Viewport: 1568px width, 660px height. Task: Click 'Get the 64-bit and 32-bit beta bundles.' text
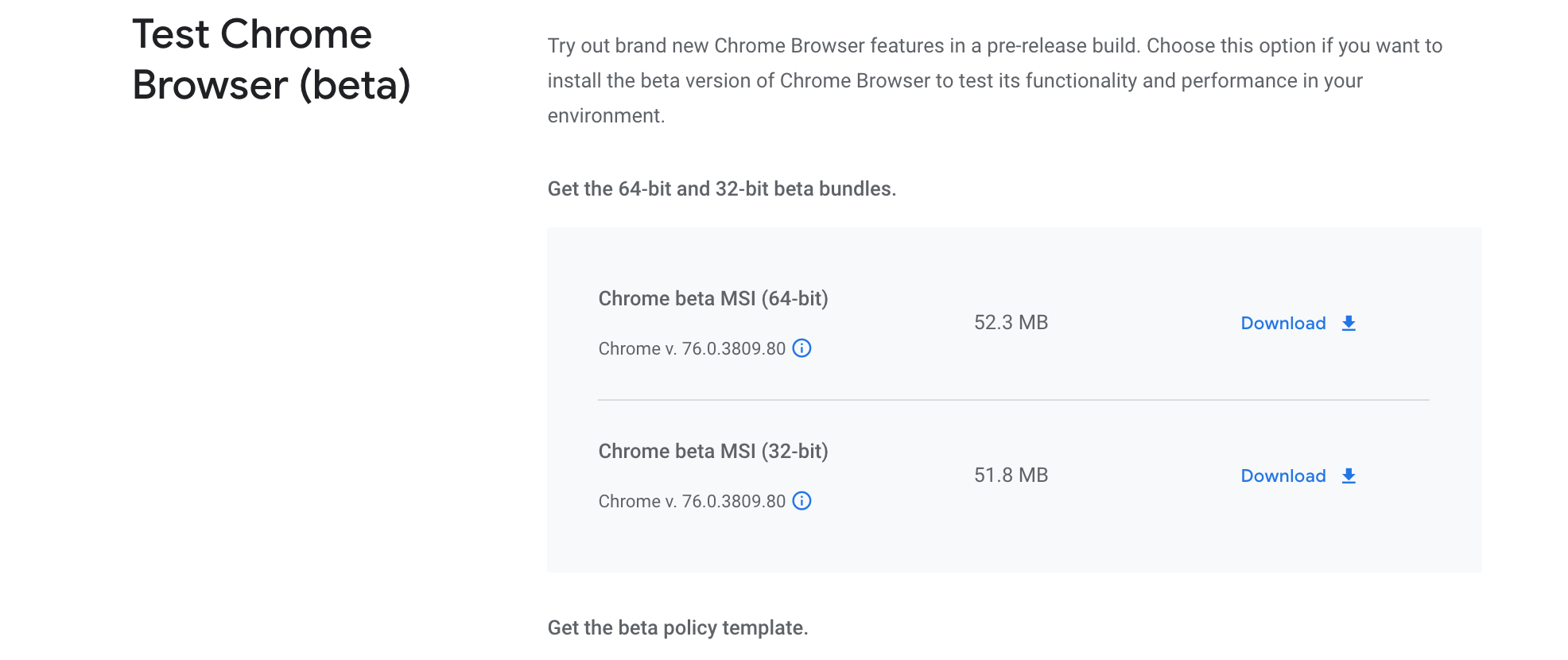click(x=721, y=188)
